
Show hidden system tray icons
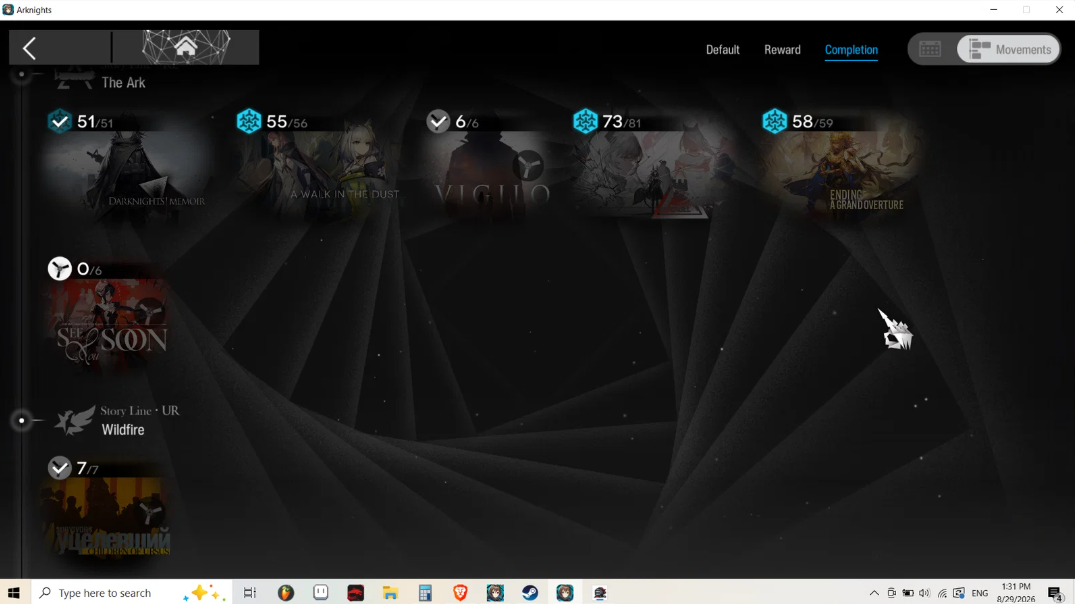874,593
